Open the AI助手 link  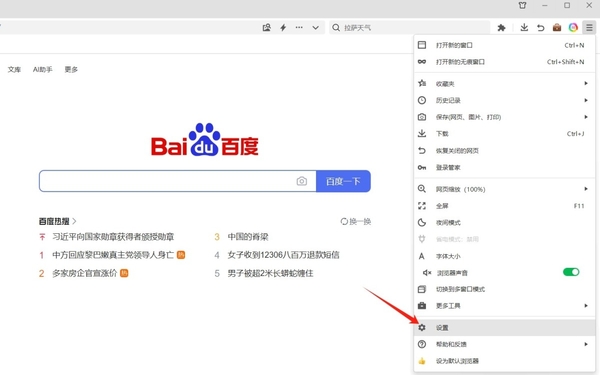coord(42,69)
